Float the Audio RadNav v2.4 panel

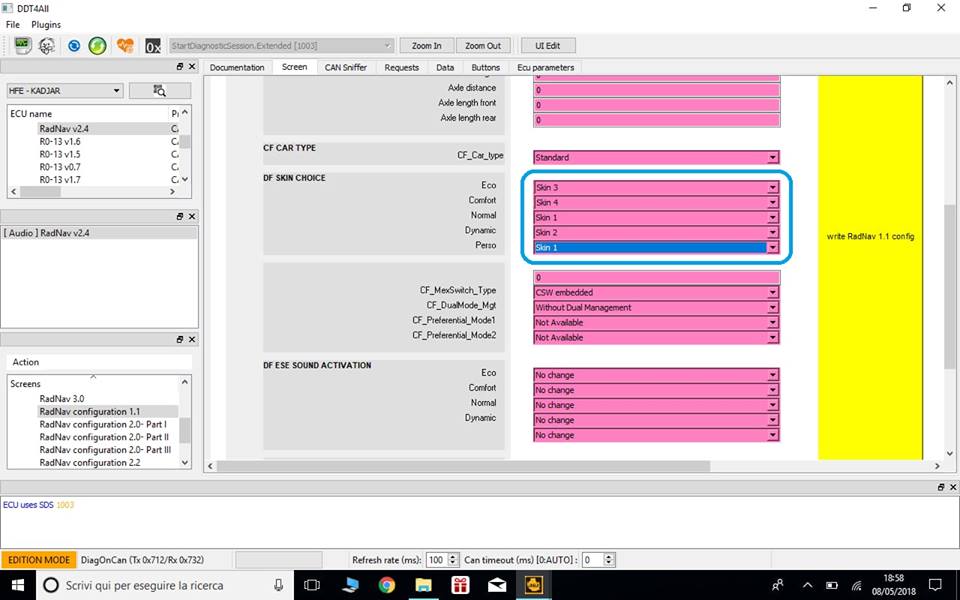[180, 216]
